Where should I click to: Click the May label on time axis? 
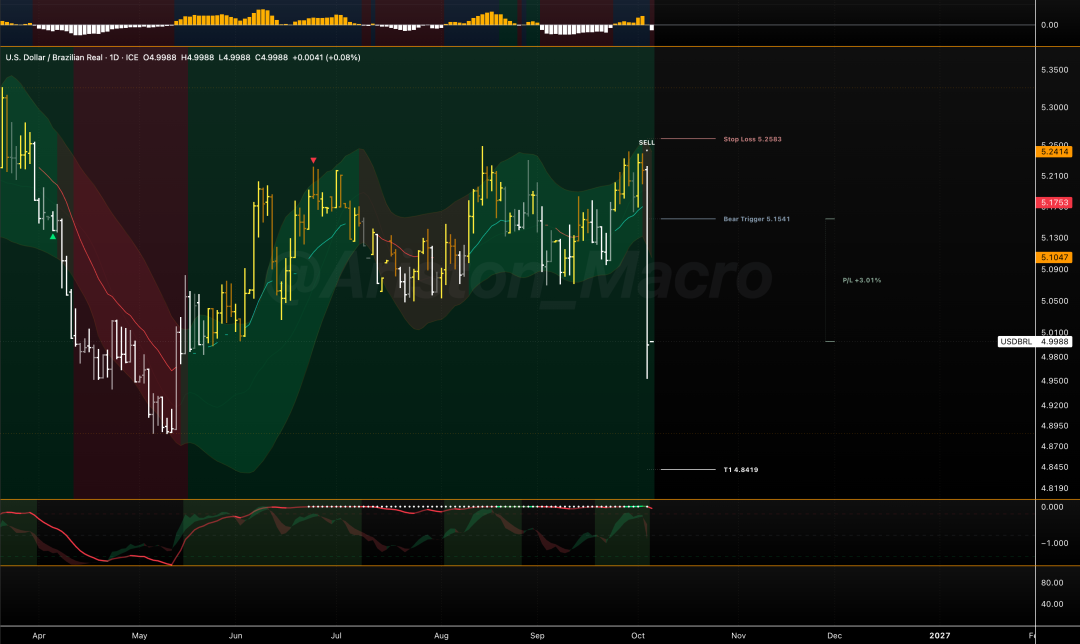[x=139, y=636]
